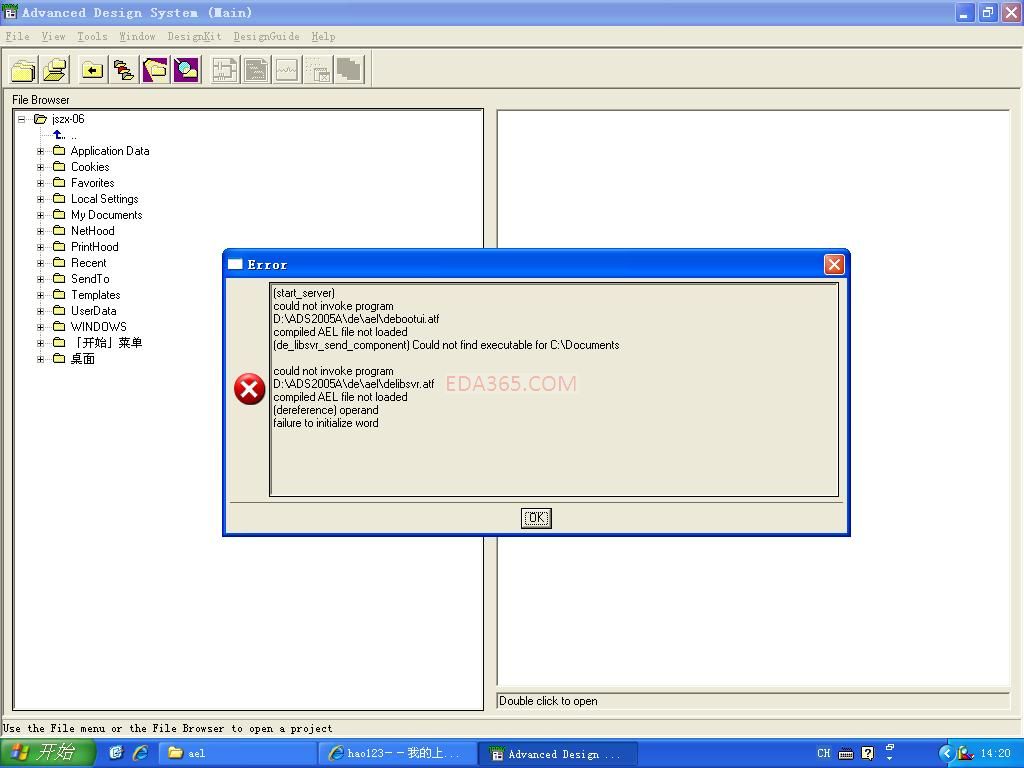Click the jszx-06 open folder icon
The height and width of the screenshot is (768, 1024).
[40, 119]
